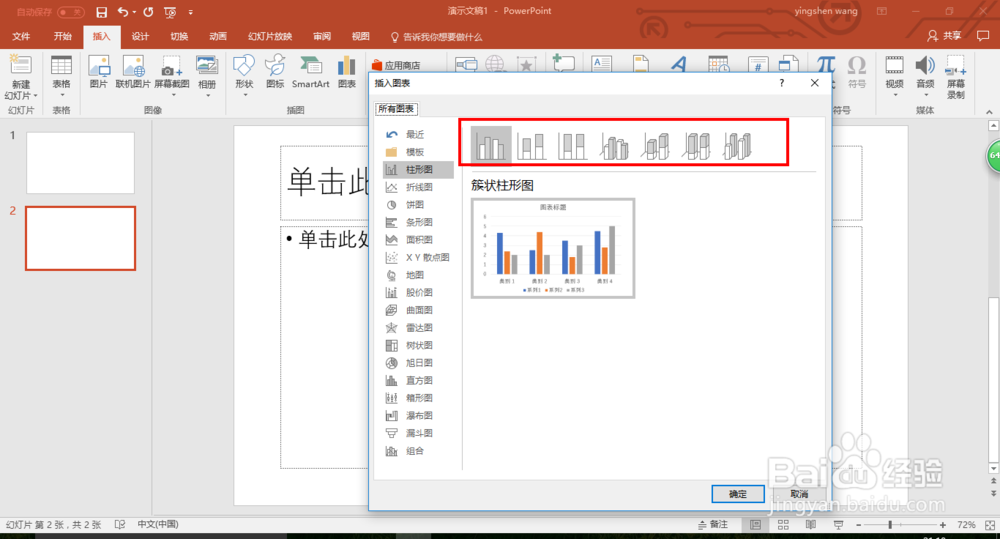Select the 3-D stacked column subtype icon
This screenshot has width=1000, height=539.
point(656,145)
